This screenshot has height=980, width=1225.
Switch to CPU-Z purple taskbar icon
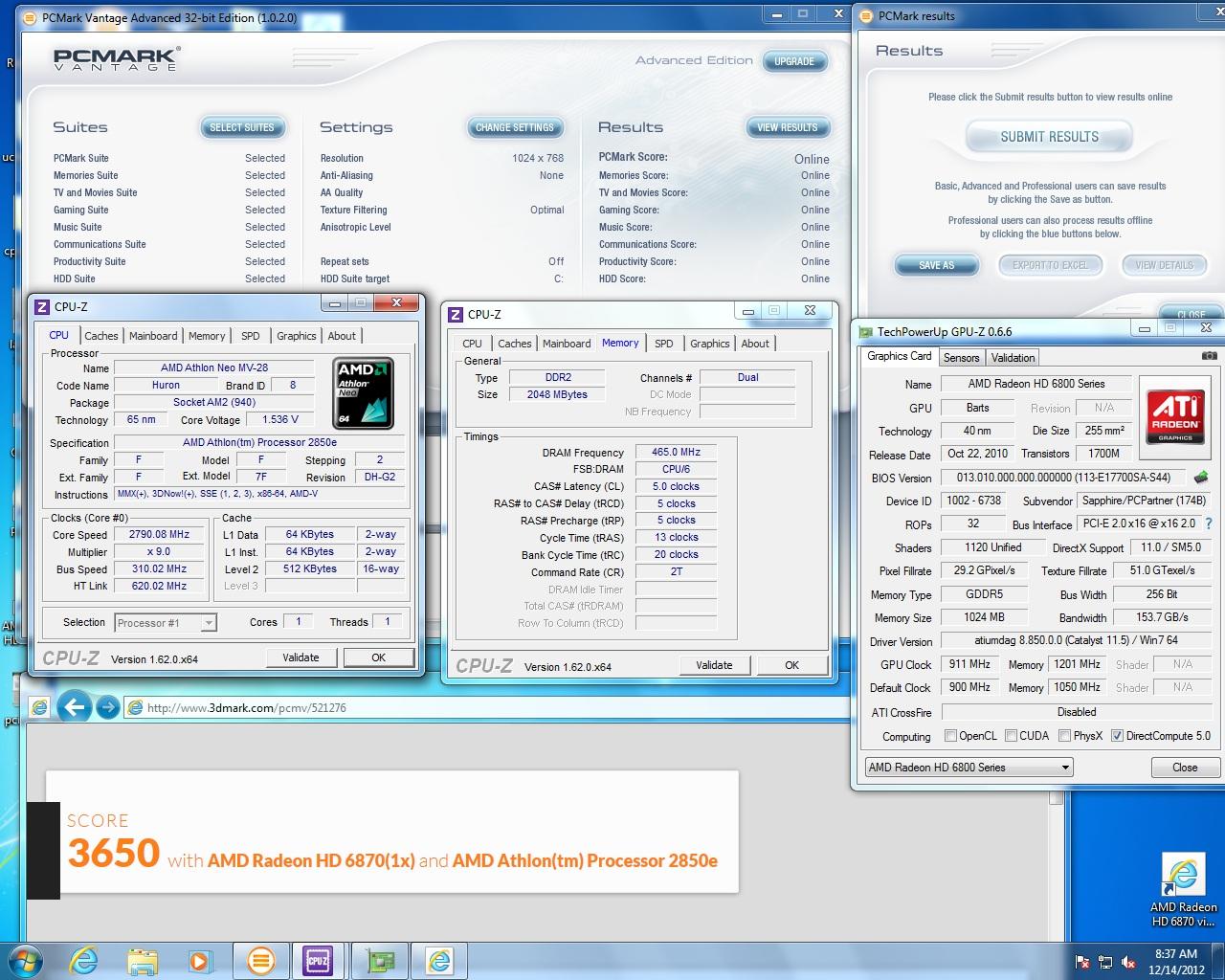coord(318,960)
